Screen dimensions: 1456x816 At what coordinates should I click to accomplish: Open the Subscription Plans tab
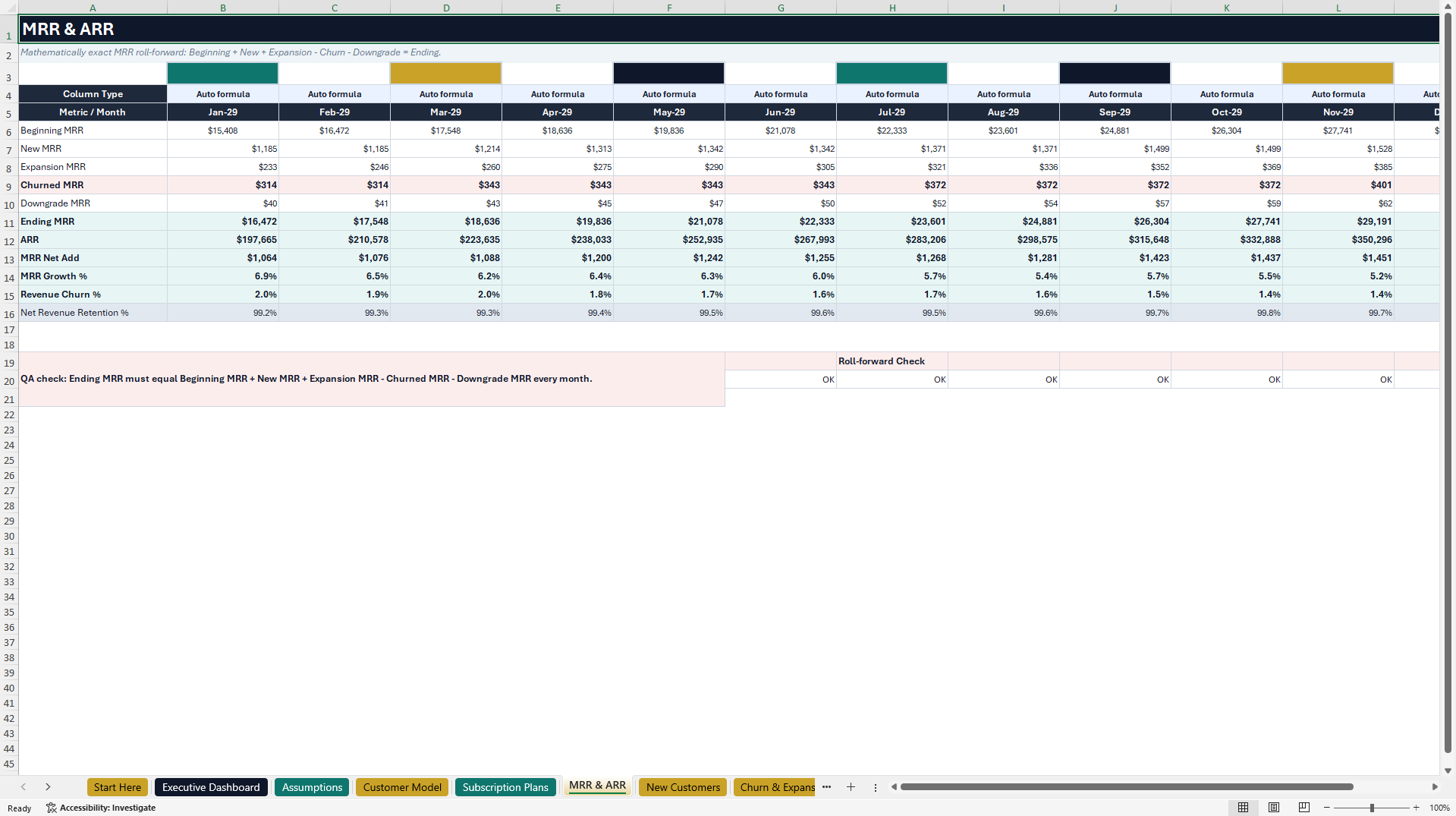tap(505, 787)
